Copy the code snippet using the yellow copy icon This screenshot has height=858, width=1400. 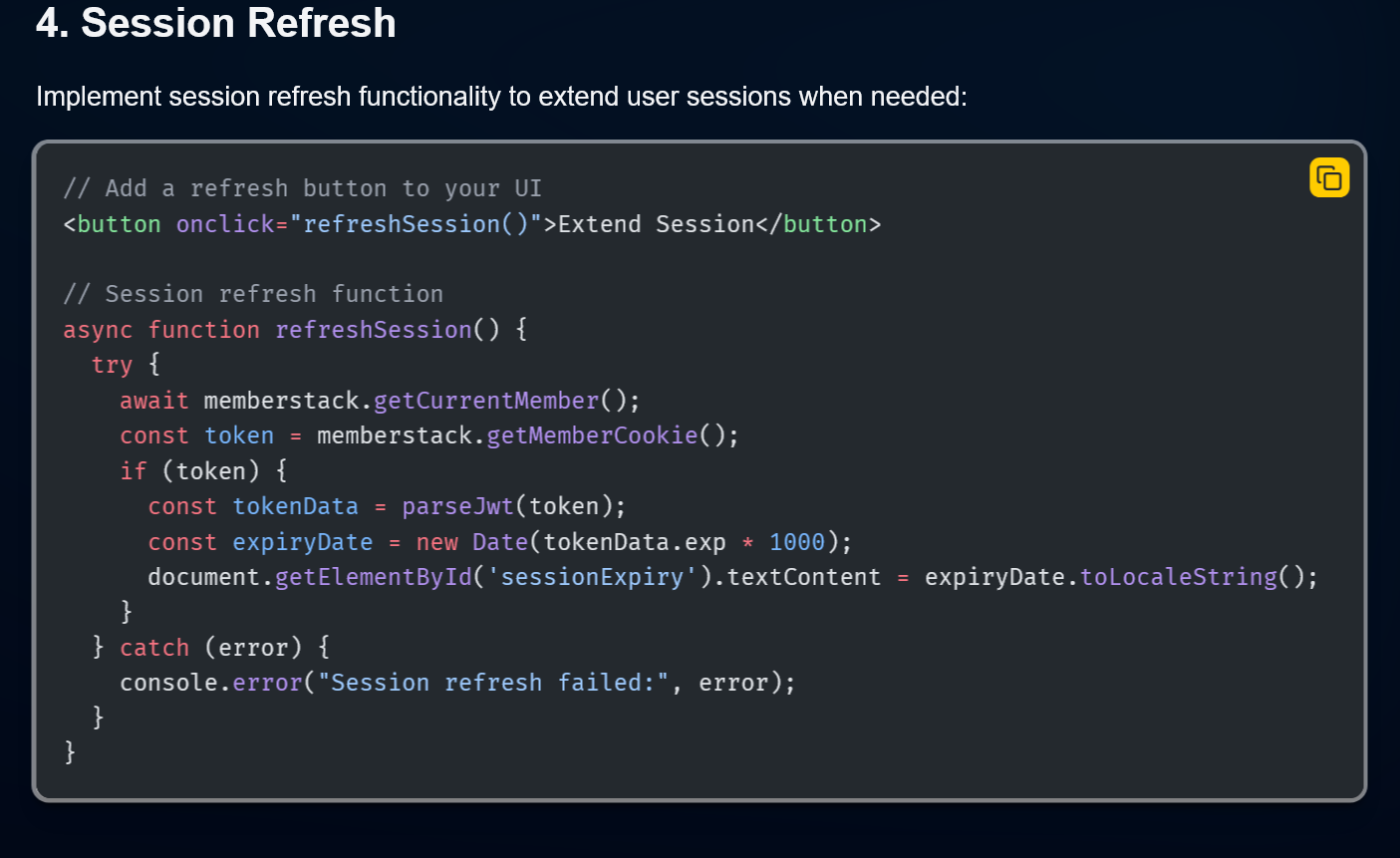coord(1329,178)
